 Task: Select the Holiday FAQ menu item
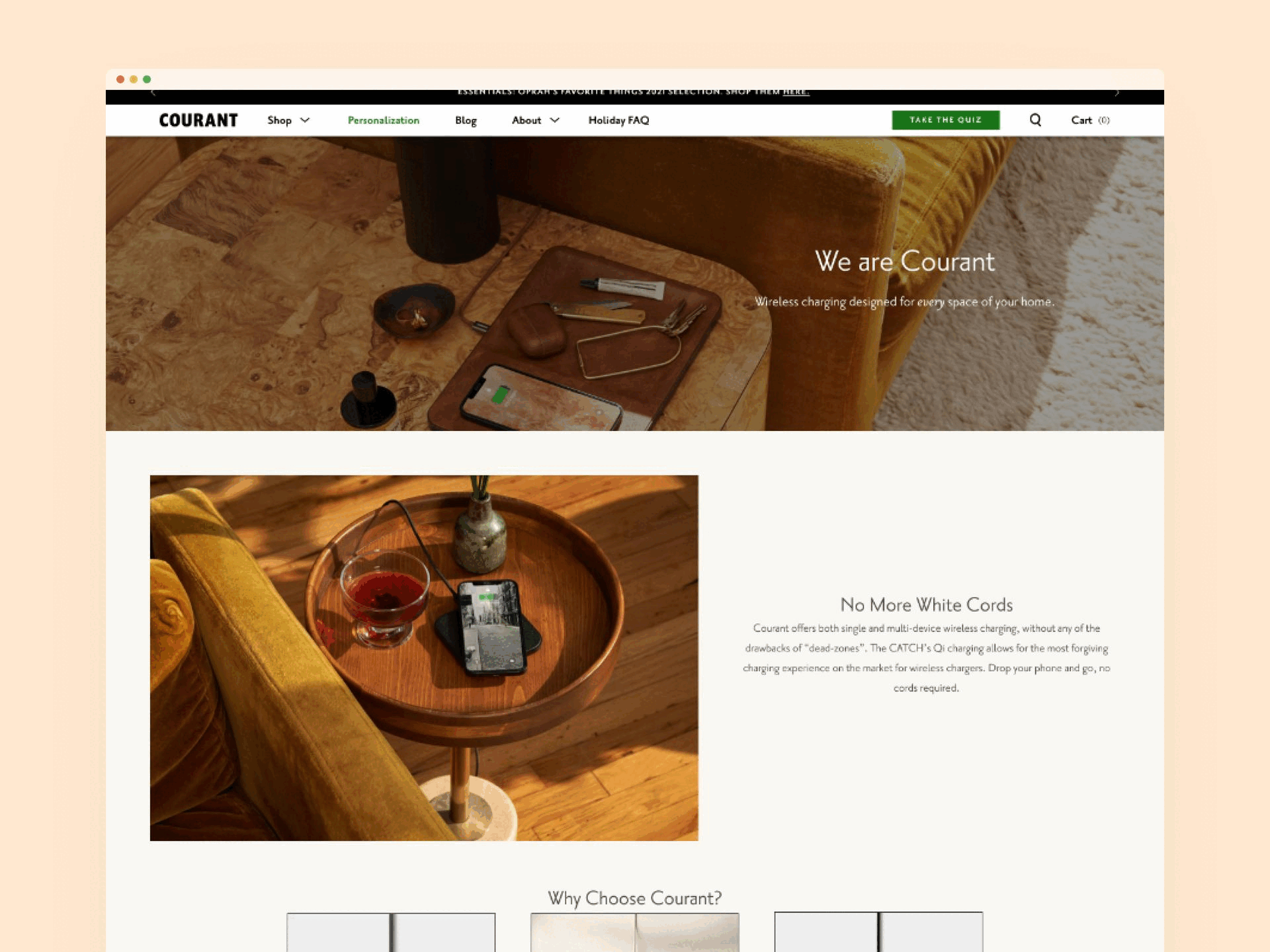point(617,120)
